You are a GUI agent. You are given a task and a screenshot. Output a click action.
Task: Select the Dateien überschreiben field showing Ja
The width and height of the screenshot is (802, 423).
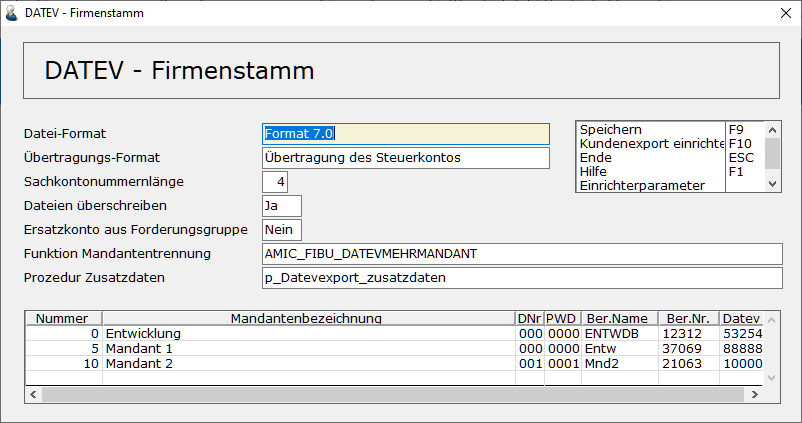pyautogui.click(x=282, y=206)
